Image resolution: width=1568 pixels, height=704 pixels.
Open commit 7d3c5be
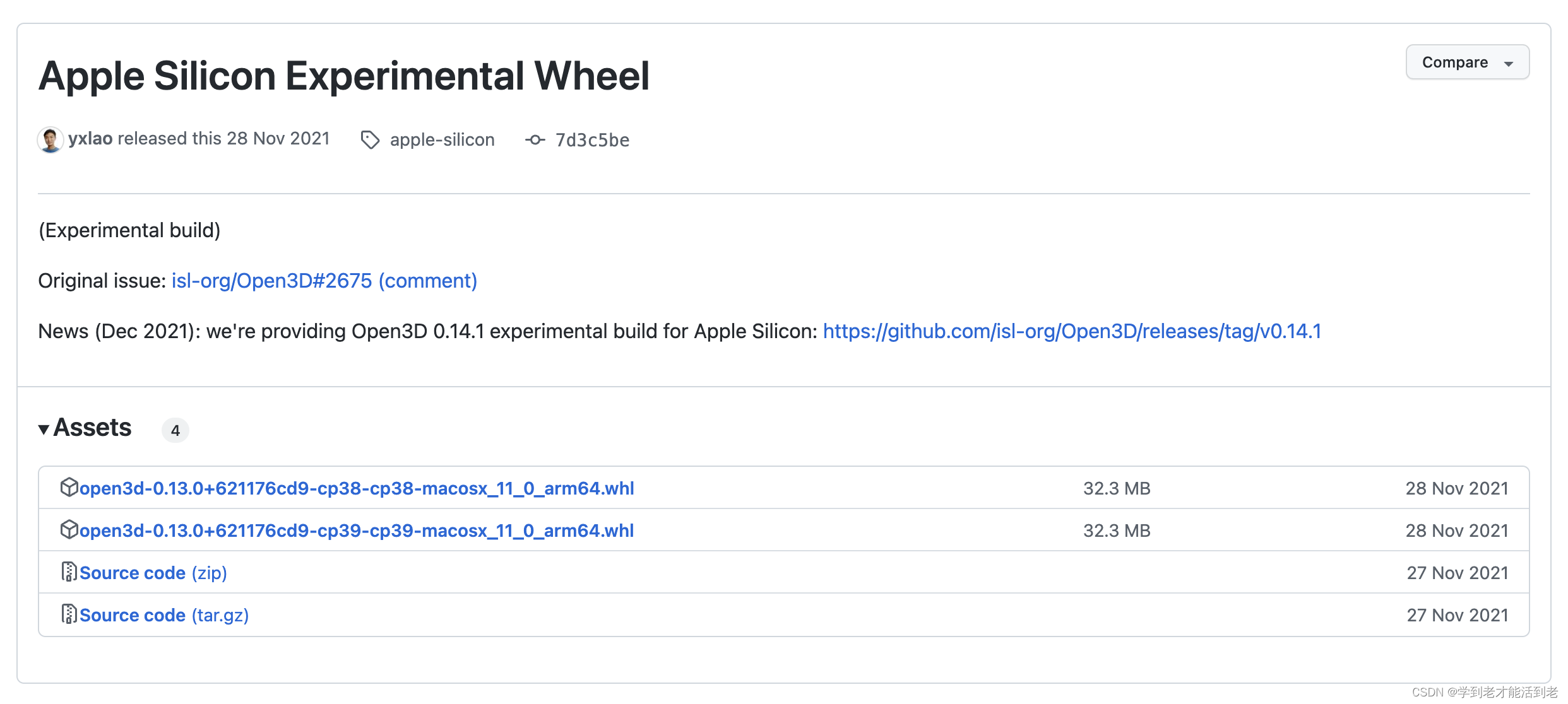591,140
